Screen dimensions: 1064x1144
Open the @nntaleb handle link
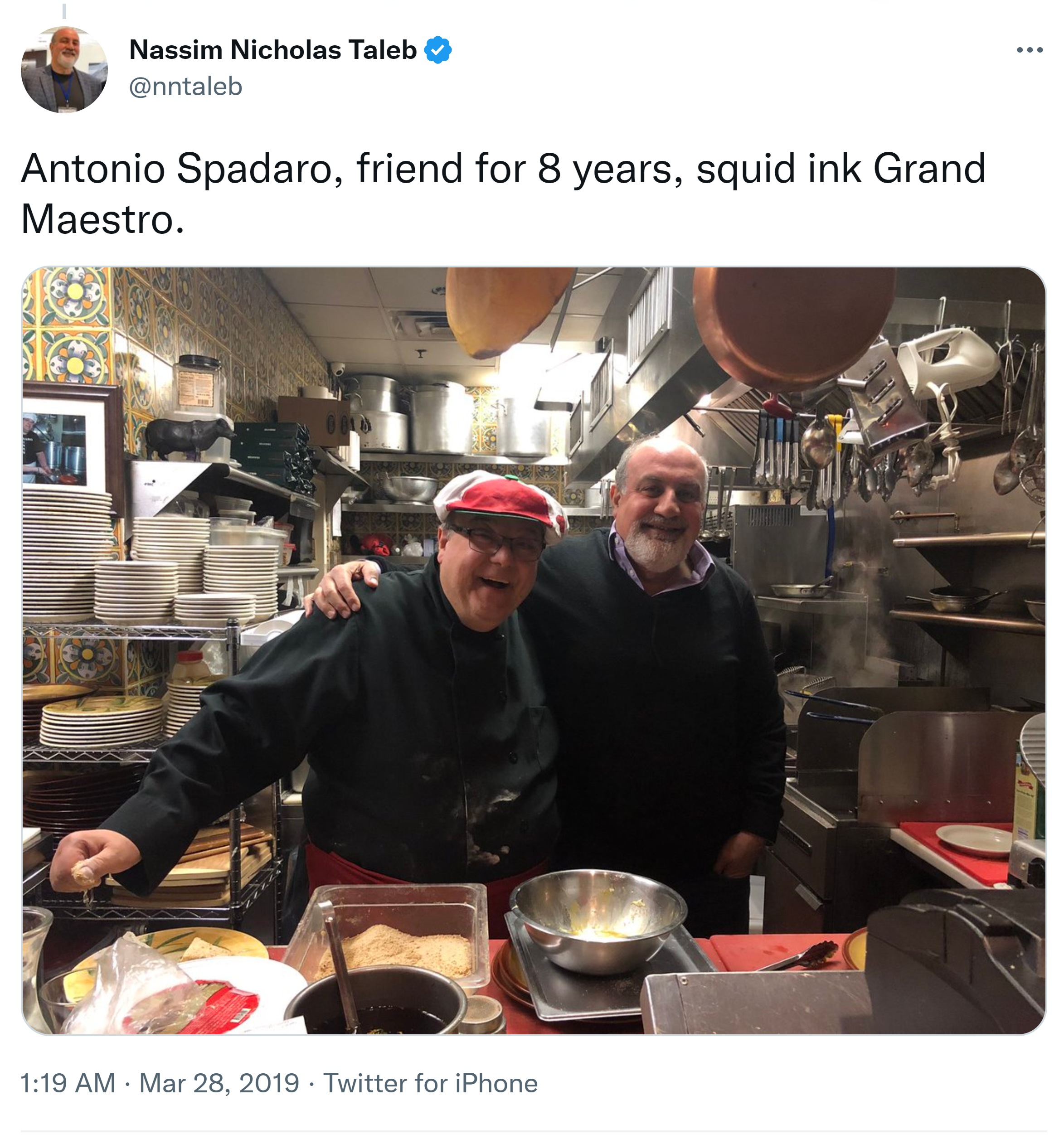pos(185,87)
